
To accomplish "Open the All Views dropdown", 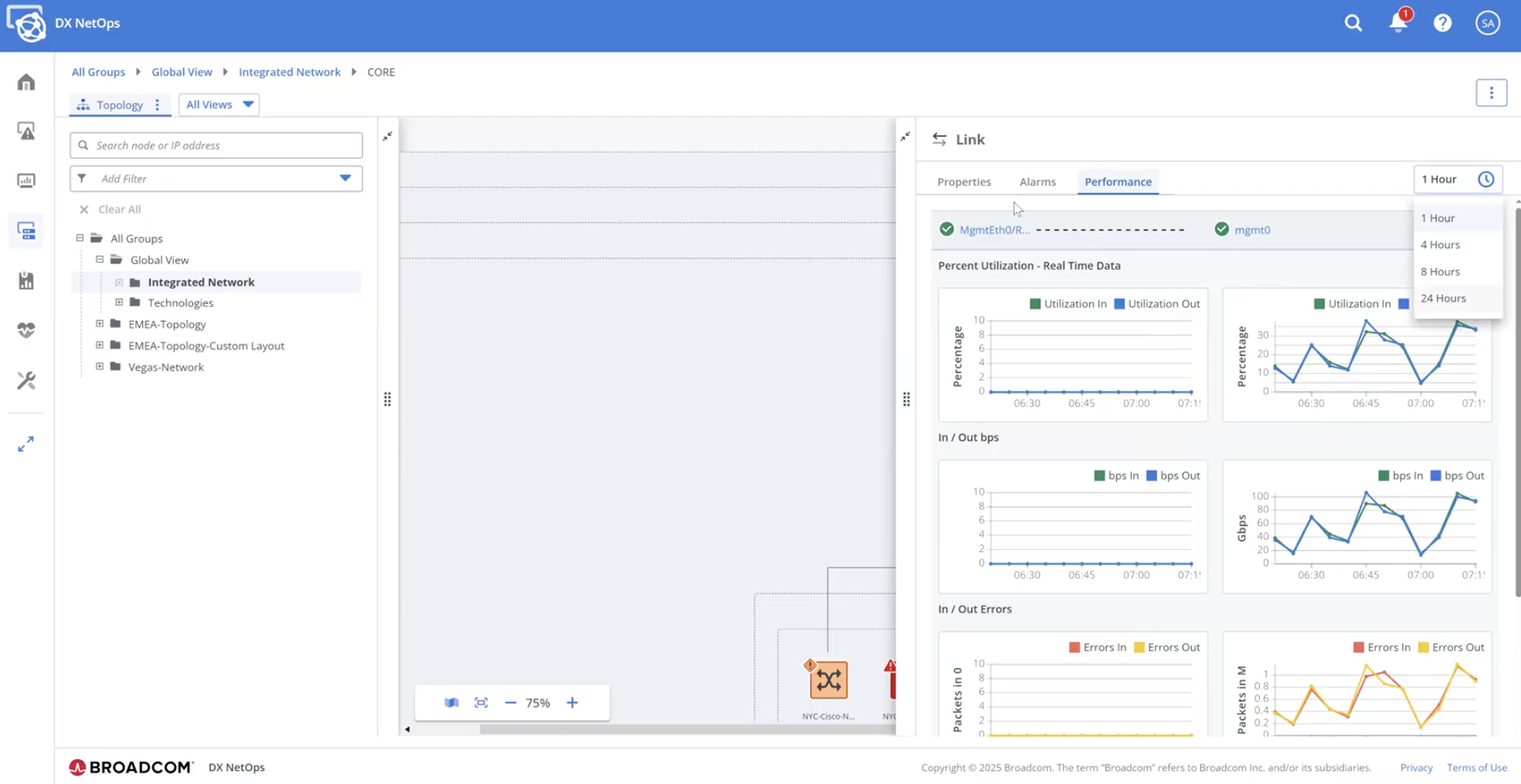I will coord(219,104).
